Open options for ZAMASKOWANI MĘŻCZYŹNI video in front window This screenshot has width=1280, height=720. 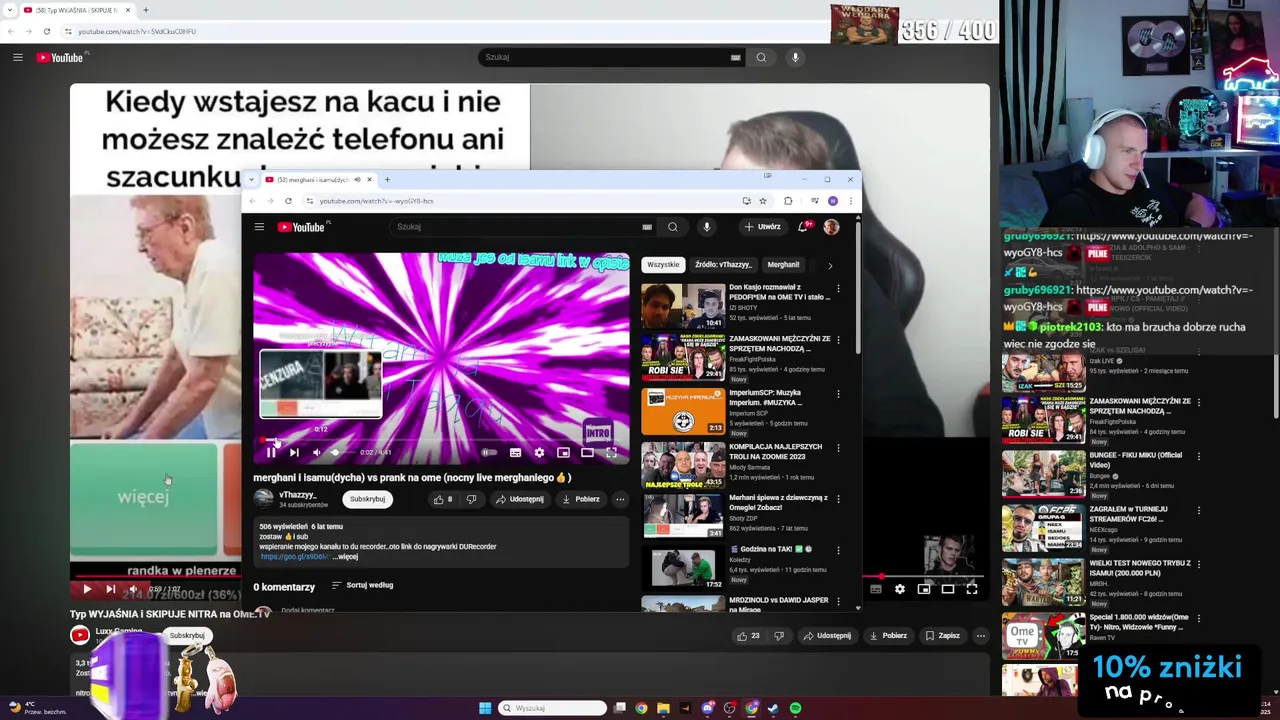click(838, 341)
